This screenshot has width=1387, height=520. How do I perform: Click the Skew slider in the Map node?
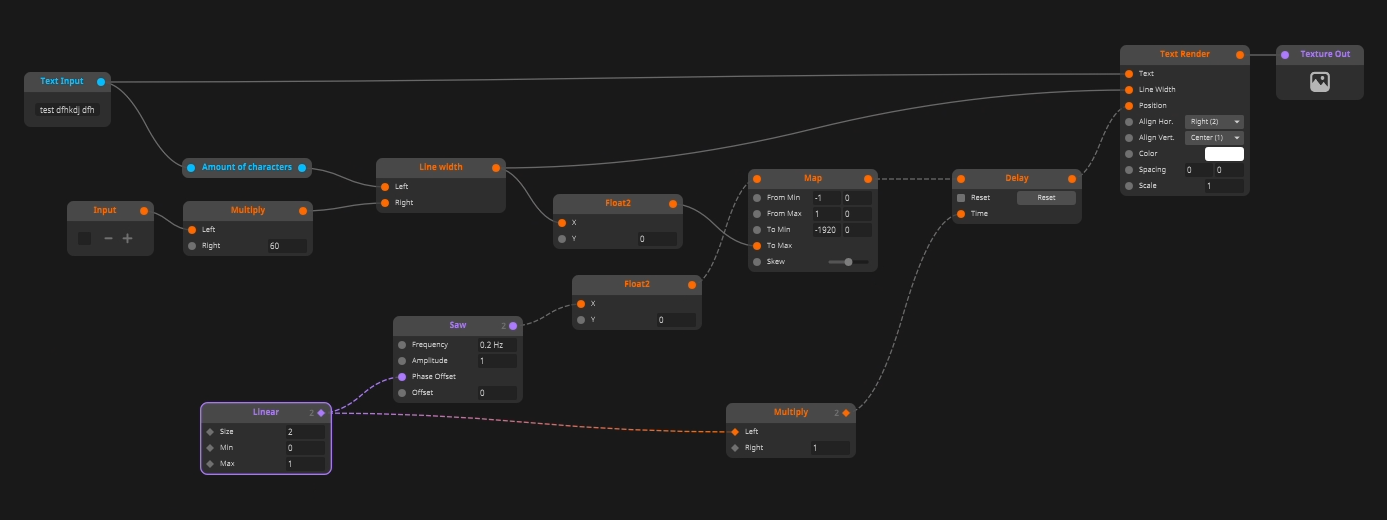[x=848, y=262]
